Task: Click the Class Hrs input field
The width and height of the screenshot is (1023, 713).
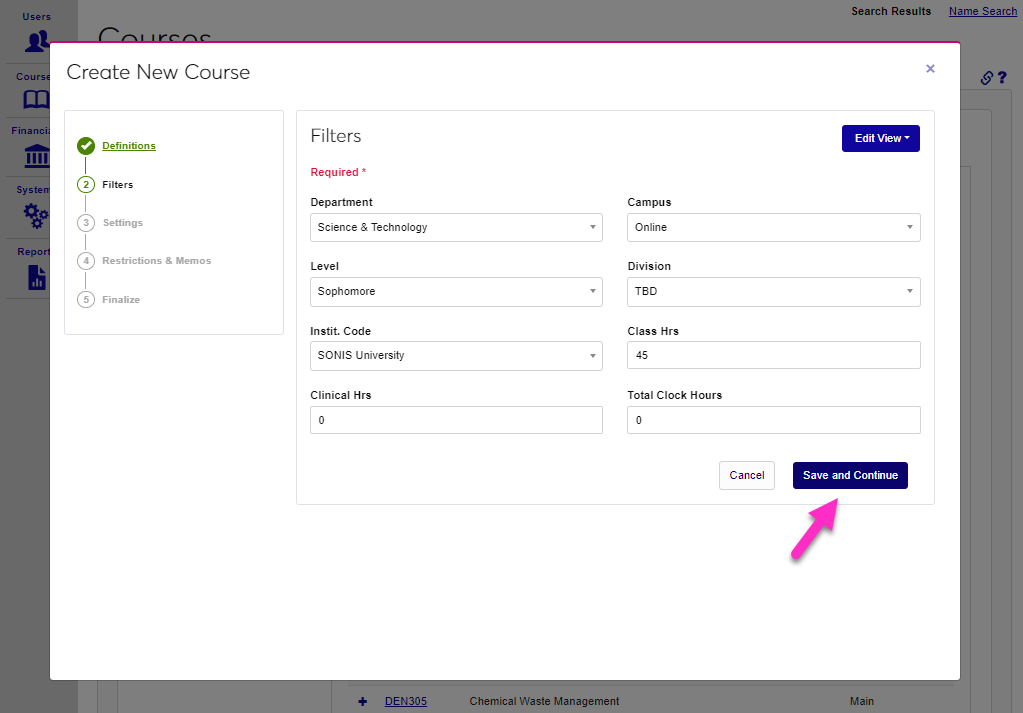Action: point(773,356)
